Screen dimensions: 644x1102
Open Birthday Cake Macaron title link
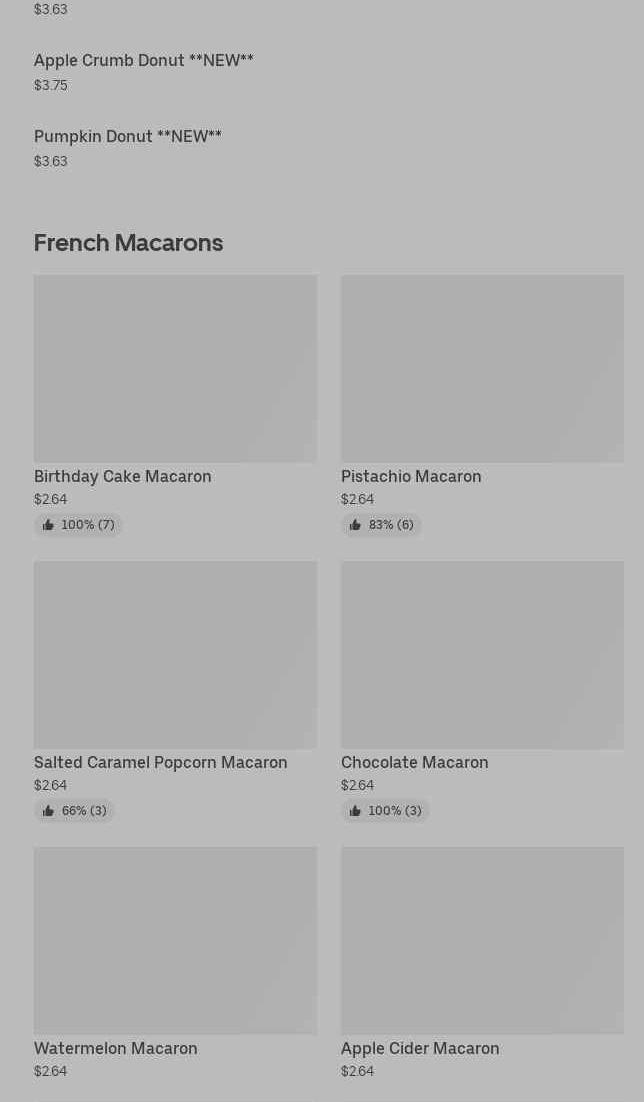click(123, 477)
